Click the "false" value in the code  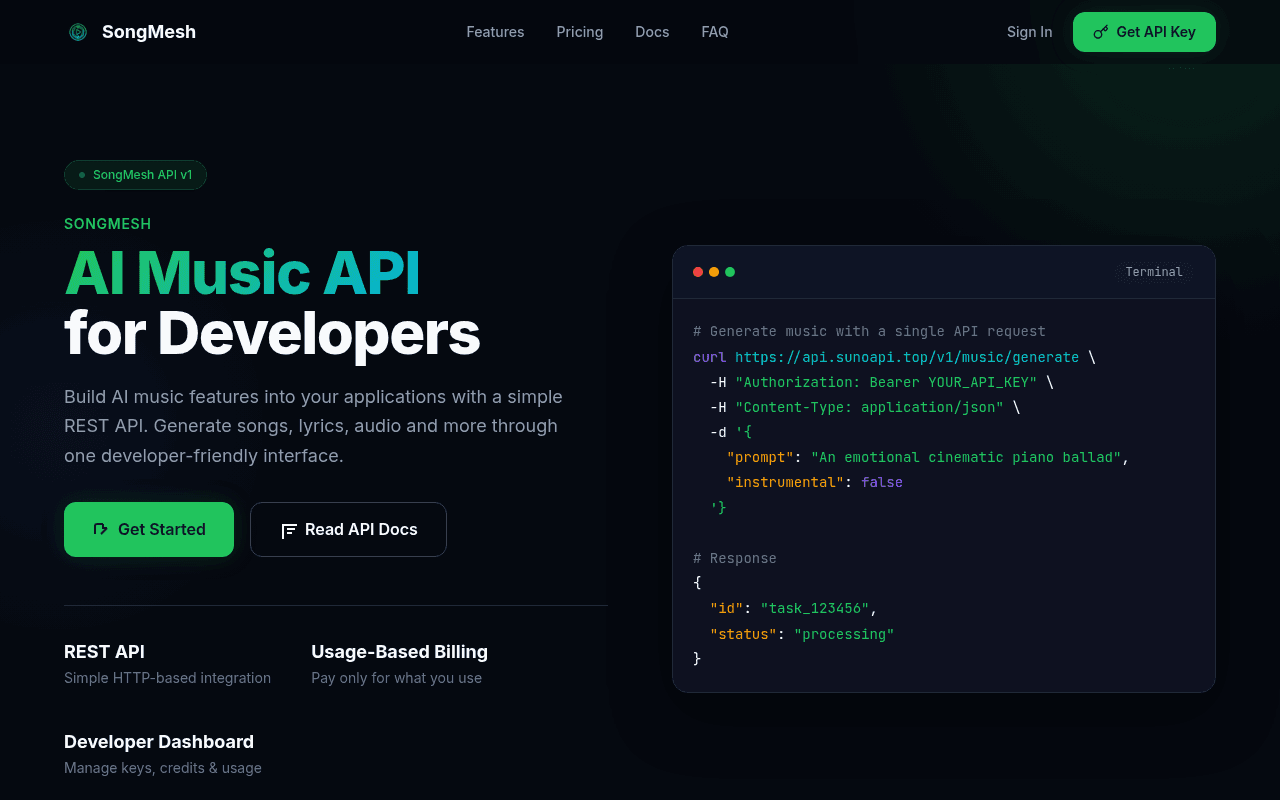[882, 482]
